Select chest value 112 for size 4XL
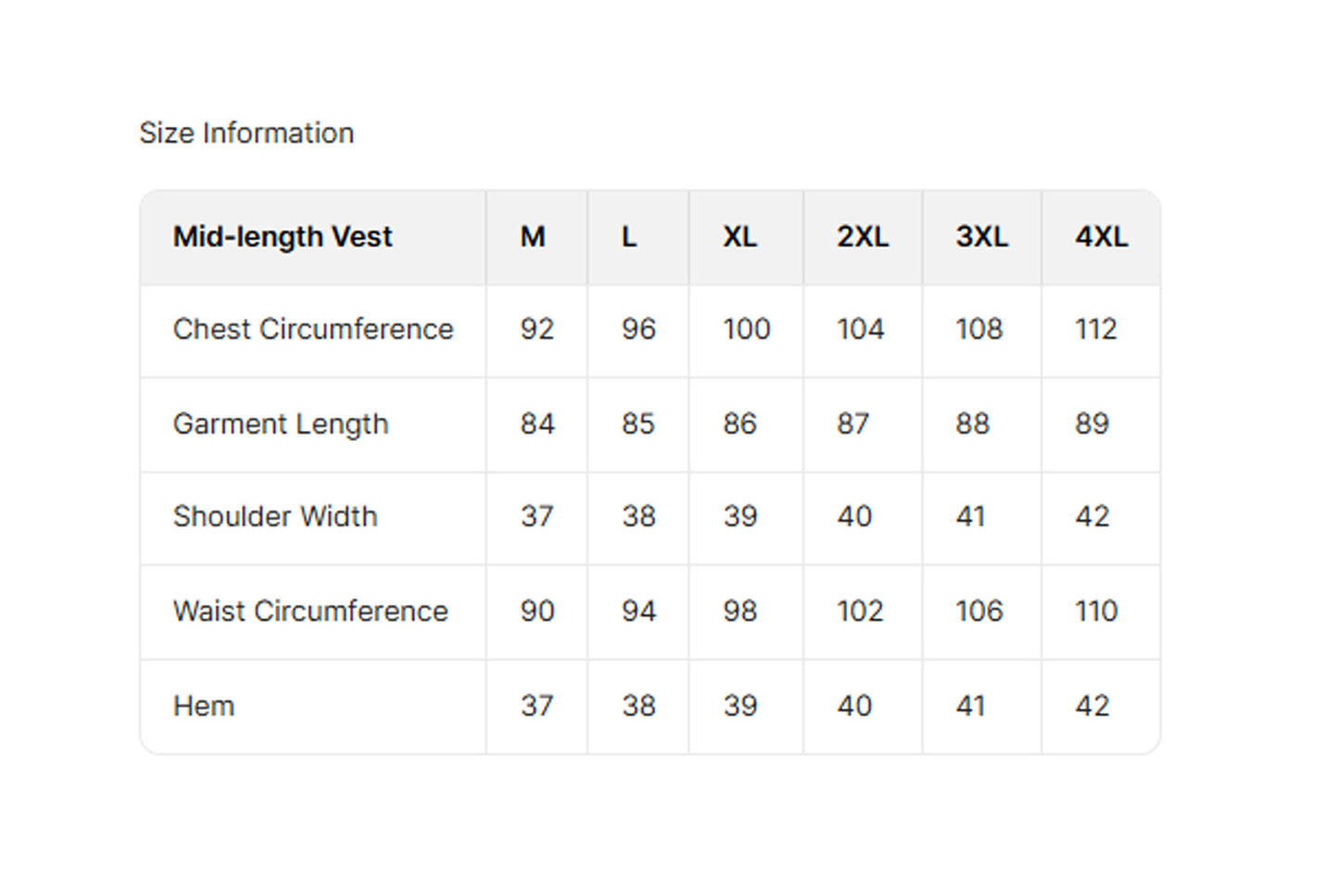 tap(1096, 329)
